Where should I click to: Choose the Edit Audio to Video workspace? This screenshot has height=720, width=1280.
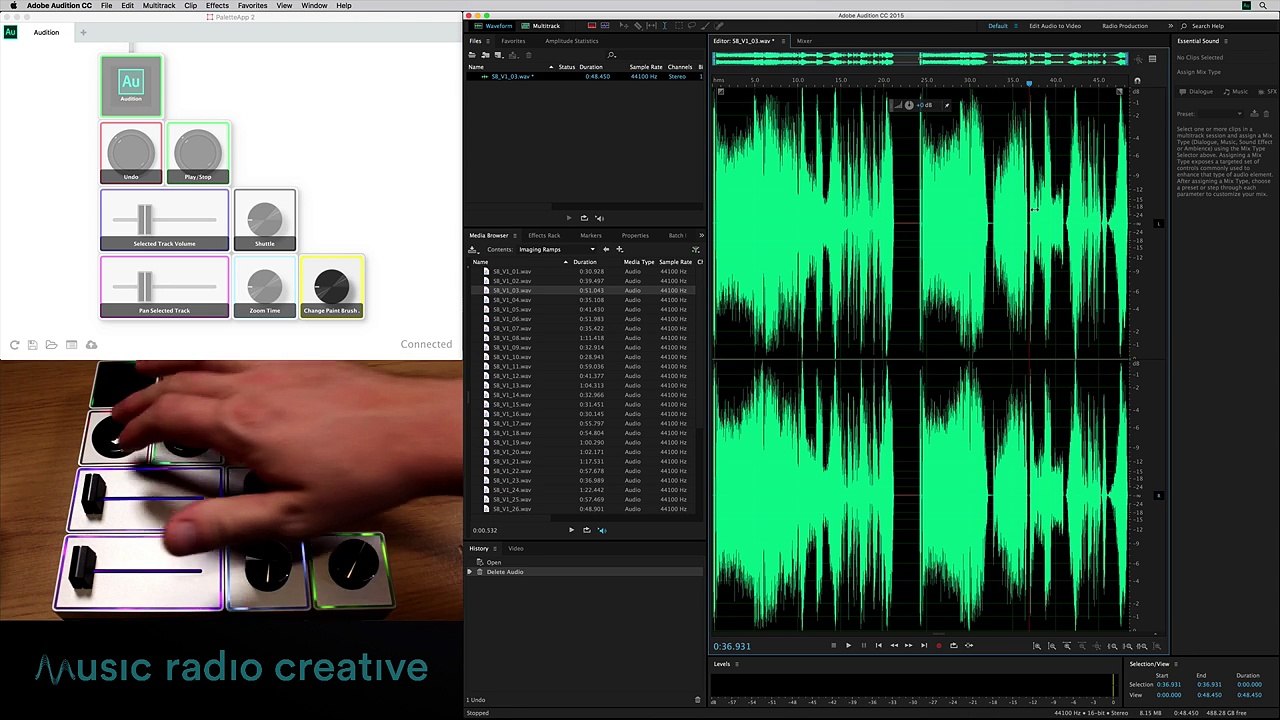pos(1055,26)
